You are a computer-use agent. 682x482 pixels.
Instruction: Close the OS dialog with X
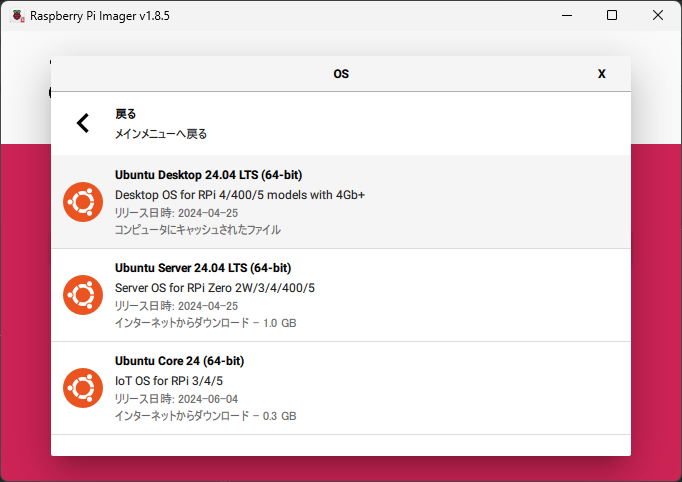(602, 74)
